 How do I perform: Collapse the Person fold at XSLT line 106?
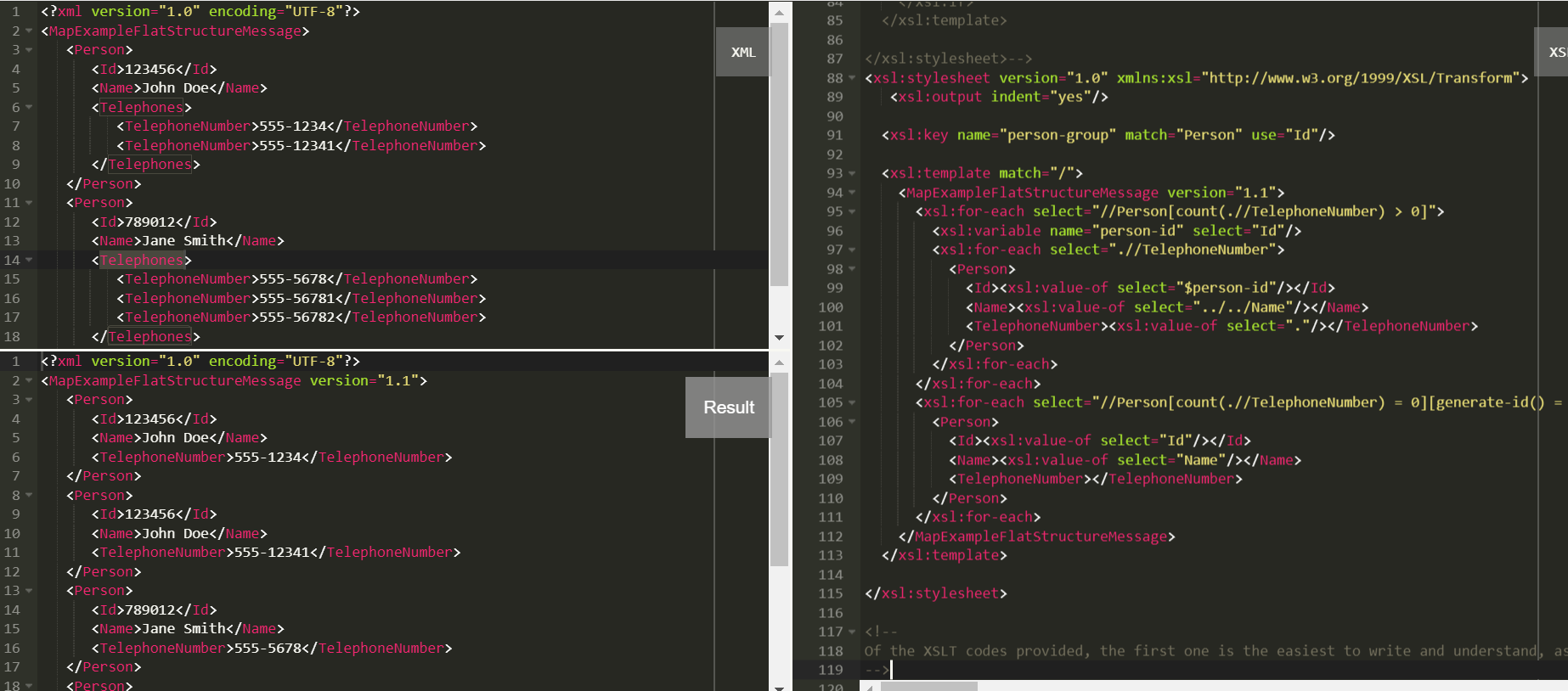[852, 422]
